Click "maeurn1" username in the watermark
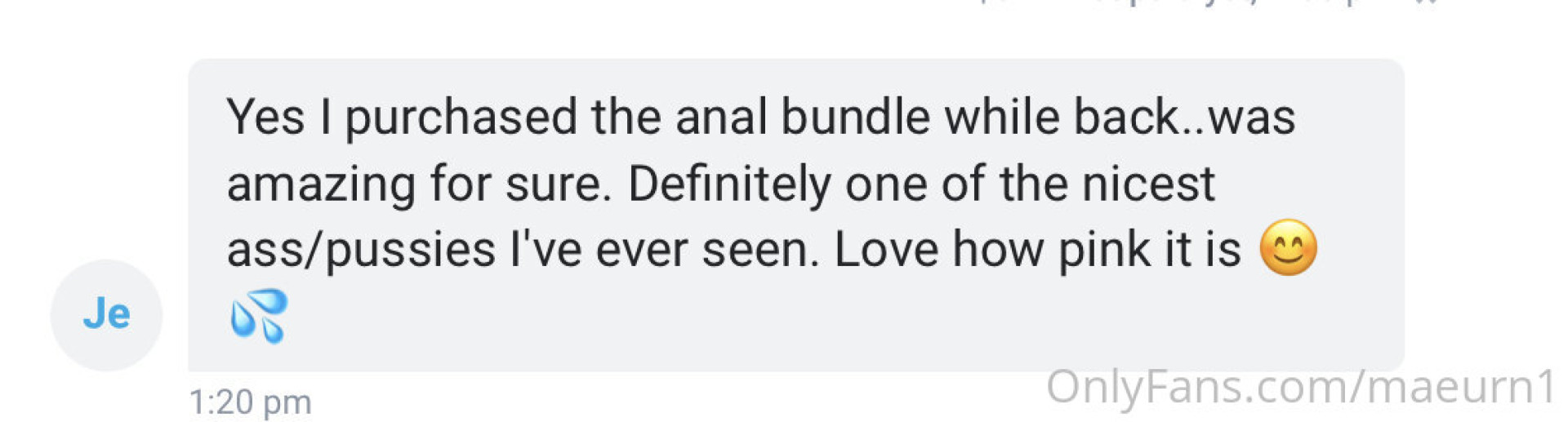 (1460, 386)
